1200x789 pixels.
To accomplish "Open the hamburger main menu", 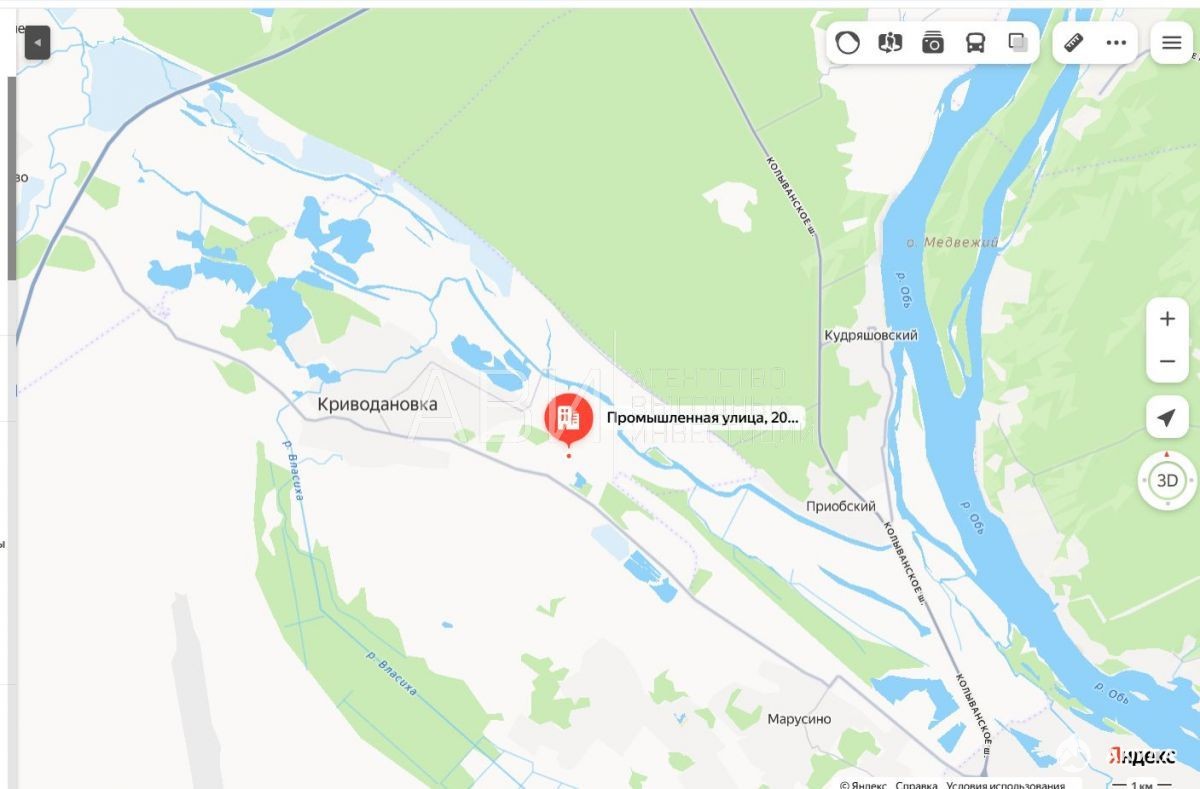I will point(1171,43).
